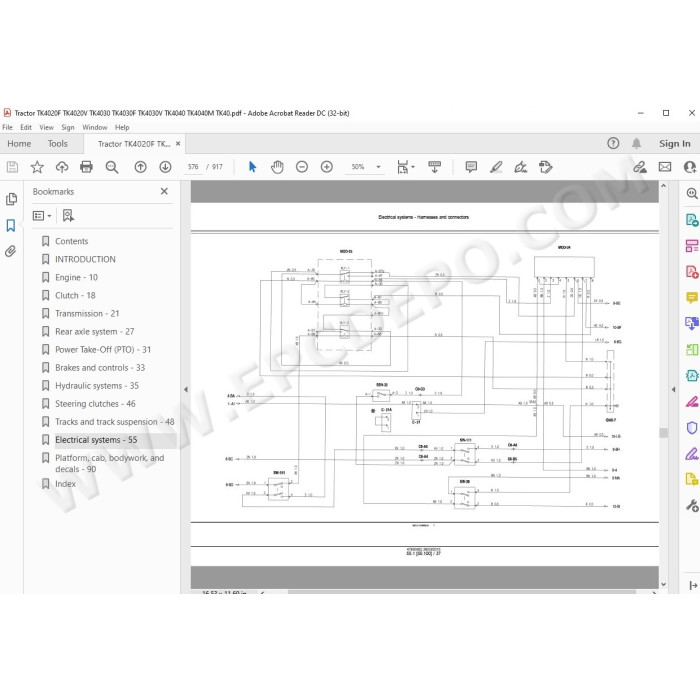Star the document with bookmark star icon
The height and width of the screenshot is (700, 700).
[37, 167]
